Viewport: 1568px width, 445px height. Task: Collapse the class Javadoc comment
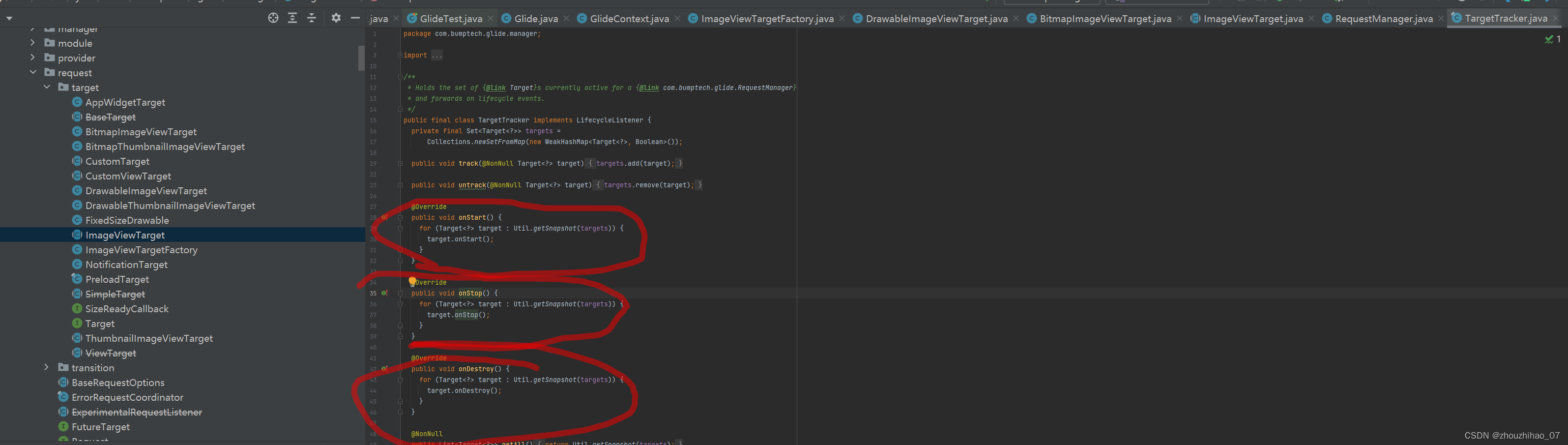(400, 77)
